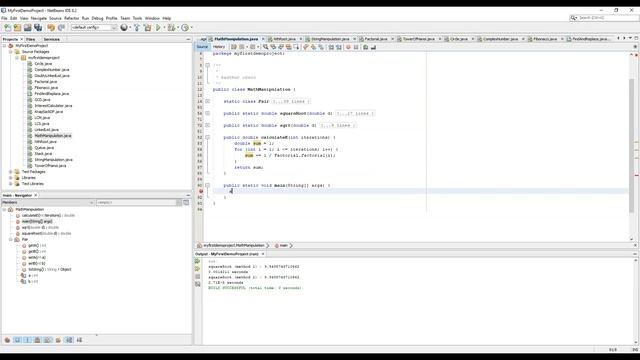Close the MathManipulation.java editor tab

click(263, 39)
